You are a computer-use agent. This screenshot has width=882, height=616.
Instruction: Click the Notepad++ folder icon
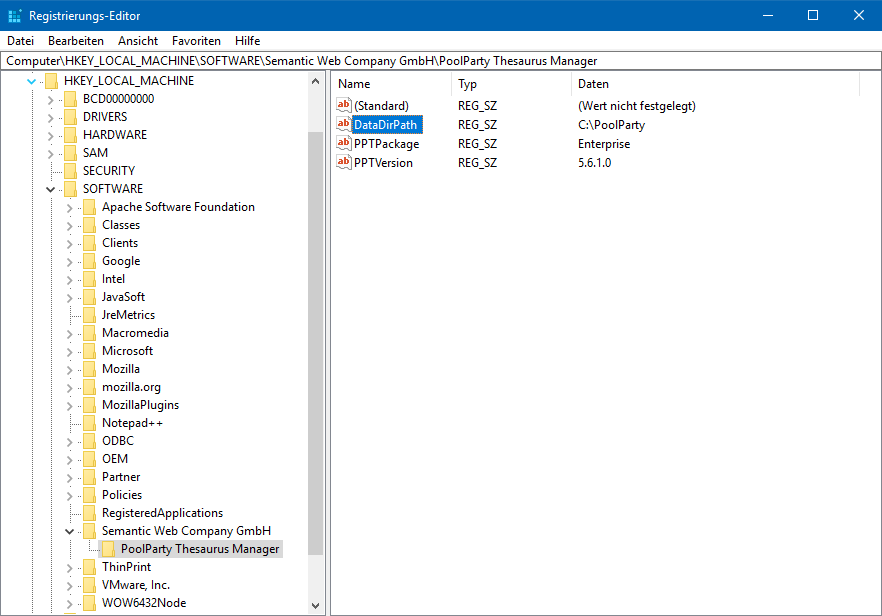[x=89, y=423]
